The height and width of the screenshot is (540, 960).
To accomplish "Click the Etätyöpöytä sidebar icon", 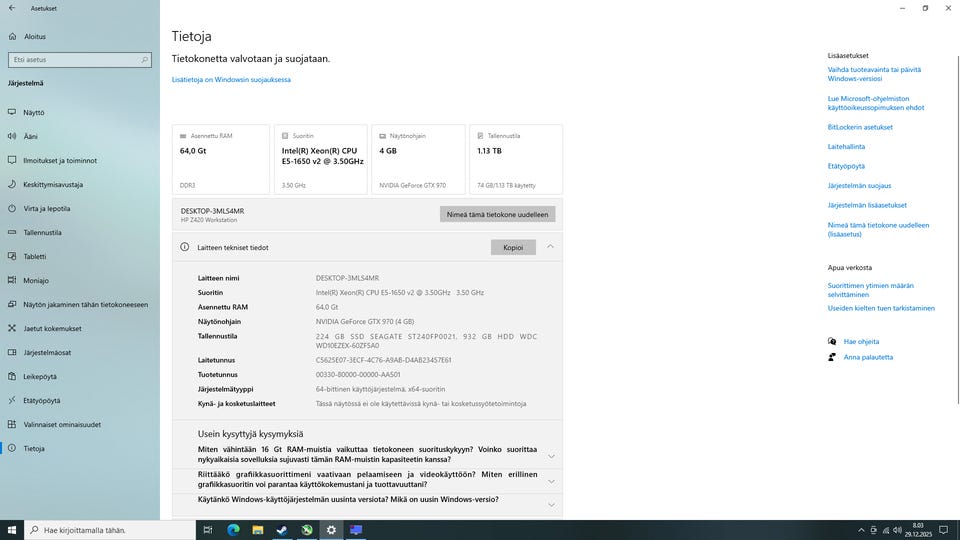I will 12,400.
